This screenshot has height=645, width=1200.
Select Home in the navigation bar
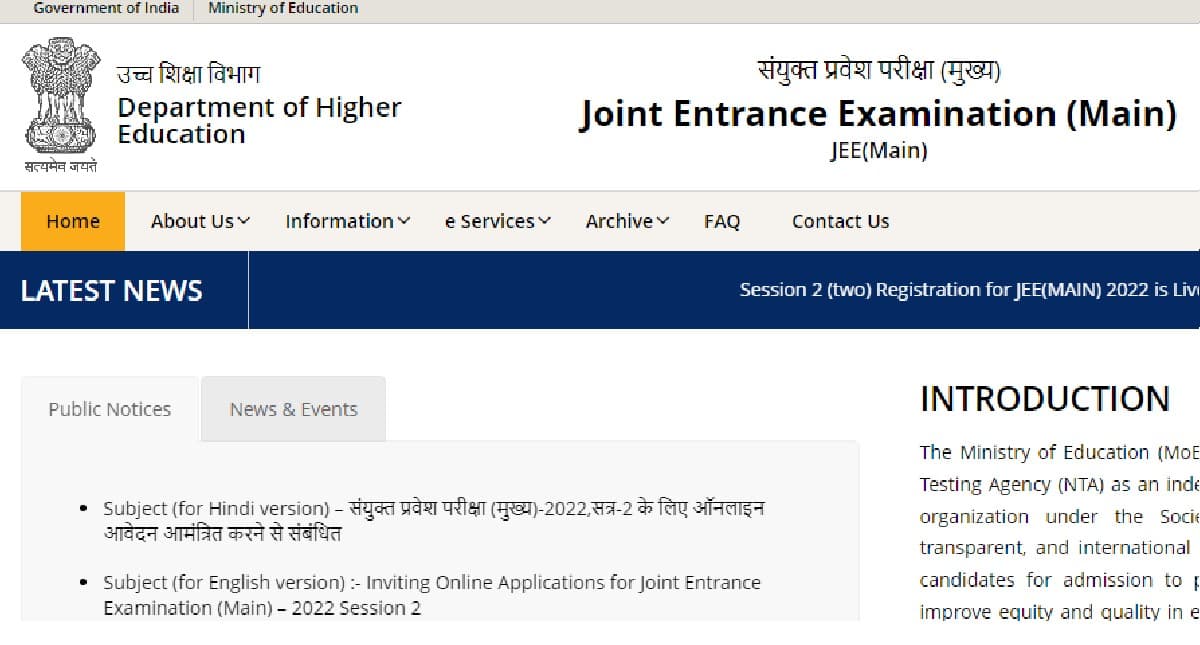pyautogui.click(x=72, y=221)
